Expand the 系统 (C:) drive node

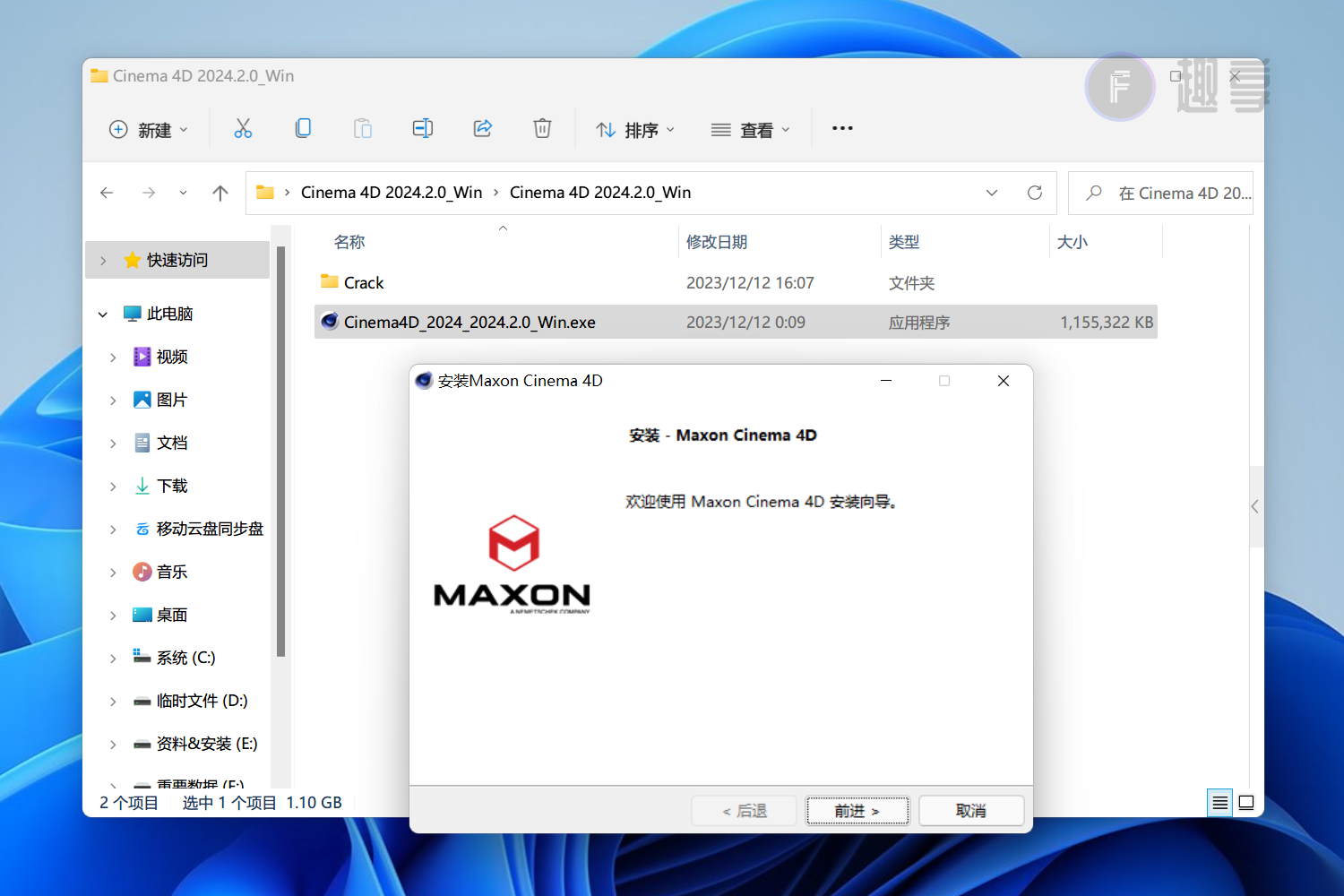tap(113, 659)
